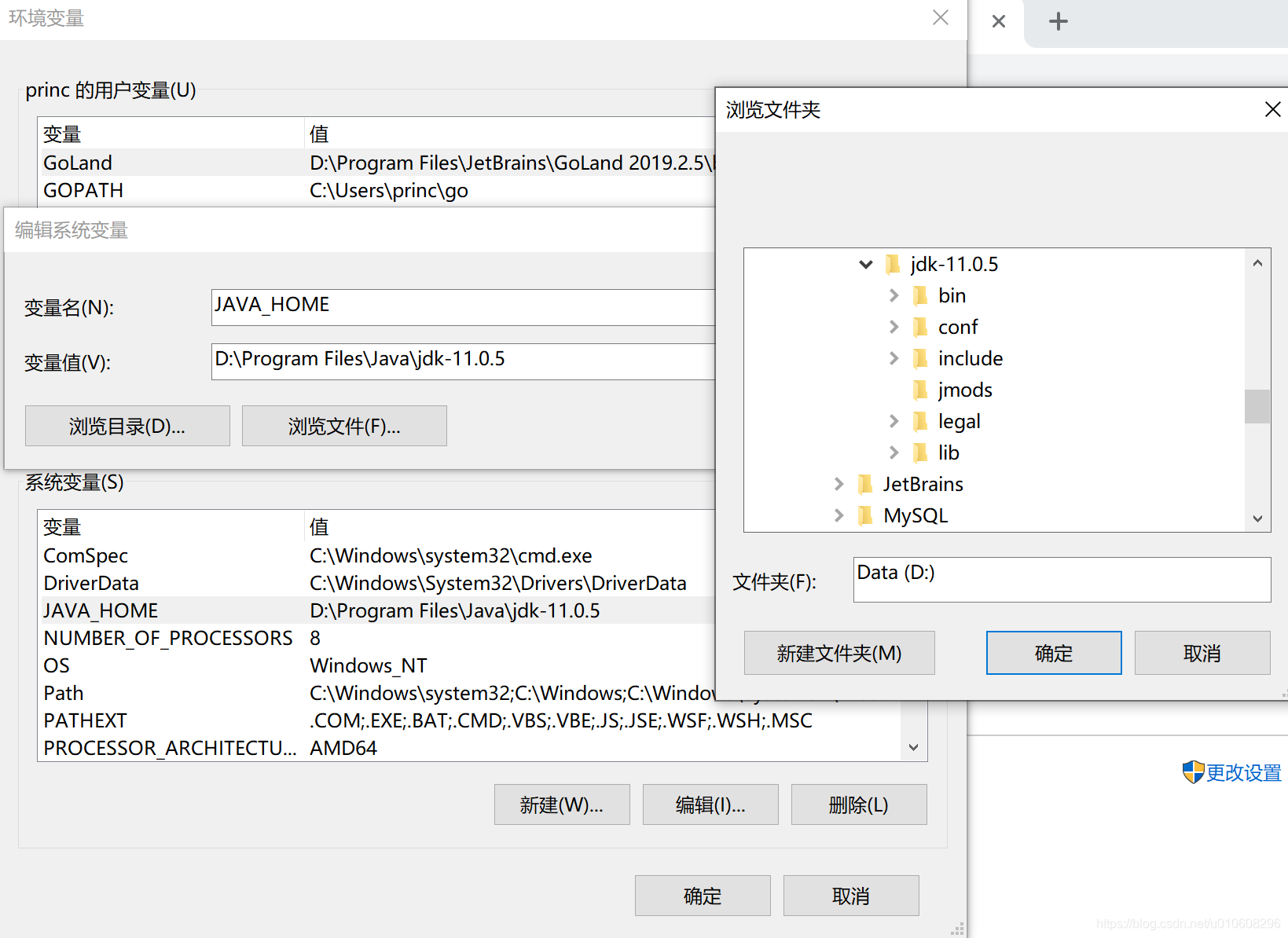
Task: Click 新建(W)... for system variables
Action: click(x=562, y=804)
